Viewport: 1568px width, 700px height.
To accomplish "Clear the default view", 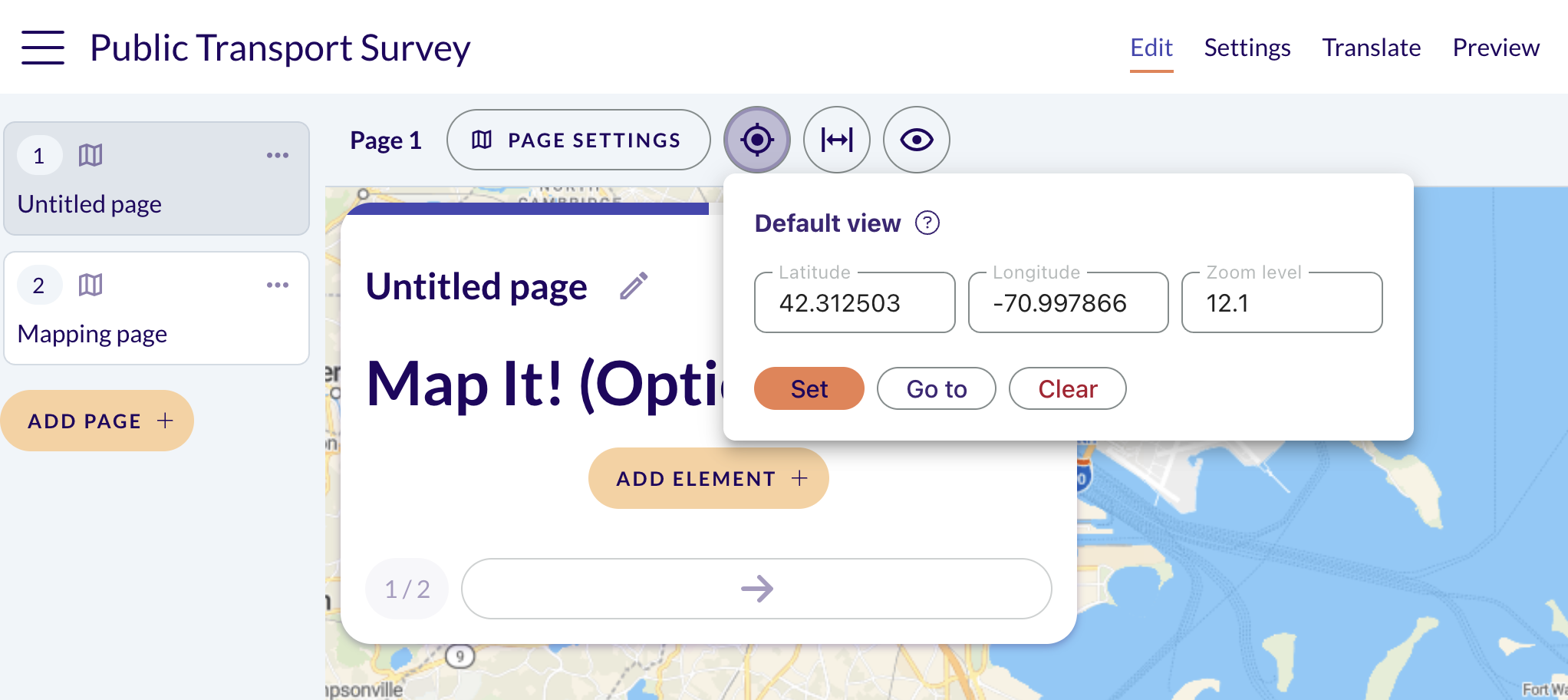I will click(1068, 388).
